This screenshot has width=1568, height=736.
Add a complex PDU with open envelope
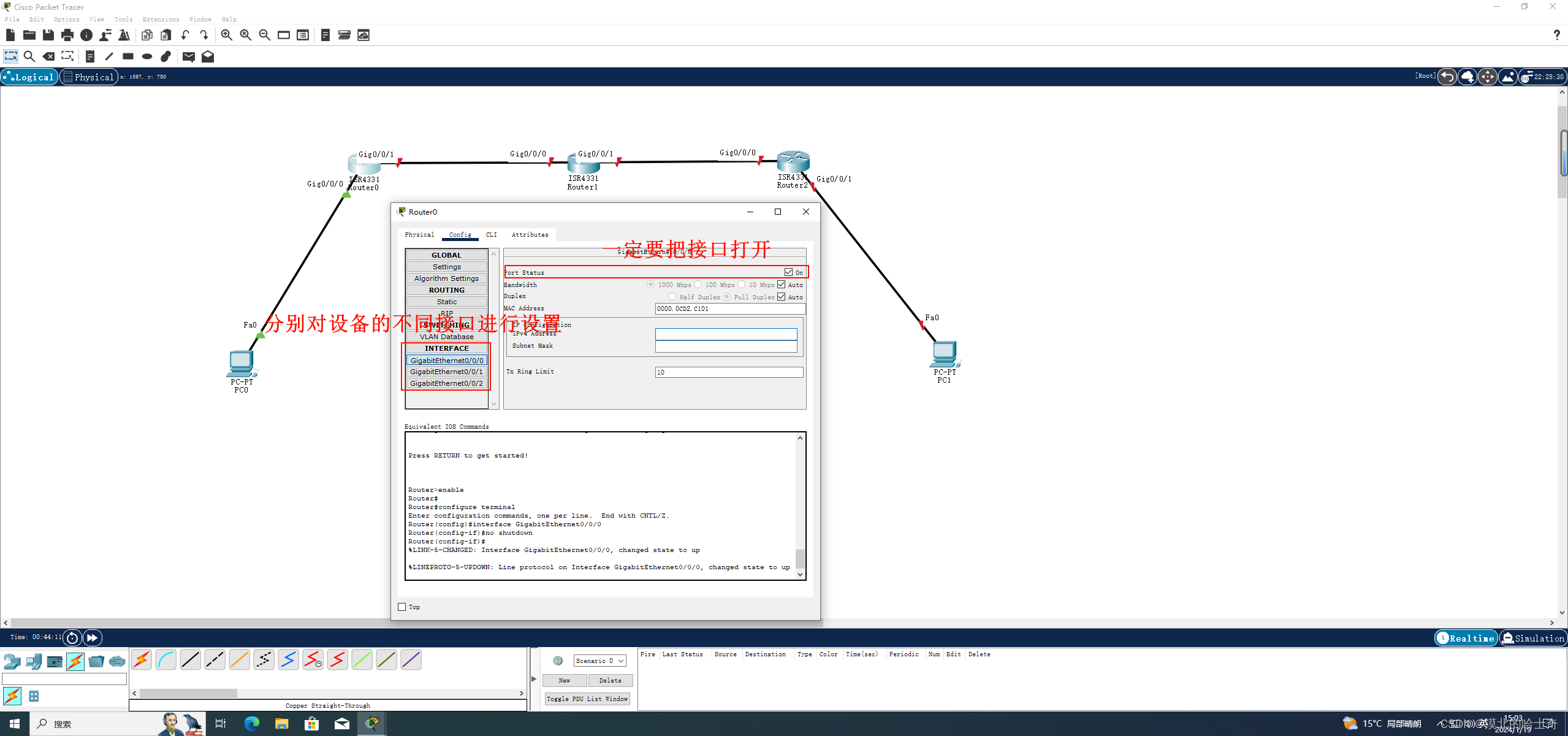click(x=208, y=56)
